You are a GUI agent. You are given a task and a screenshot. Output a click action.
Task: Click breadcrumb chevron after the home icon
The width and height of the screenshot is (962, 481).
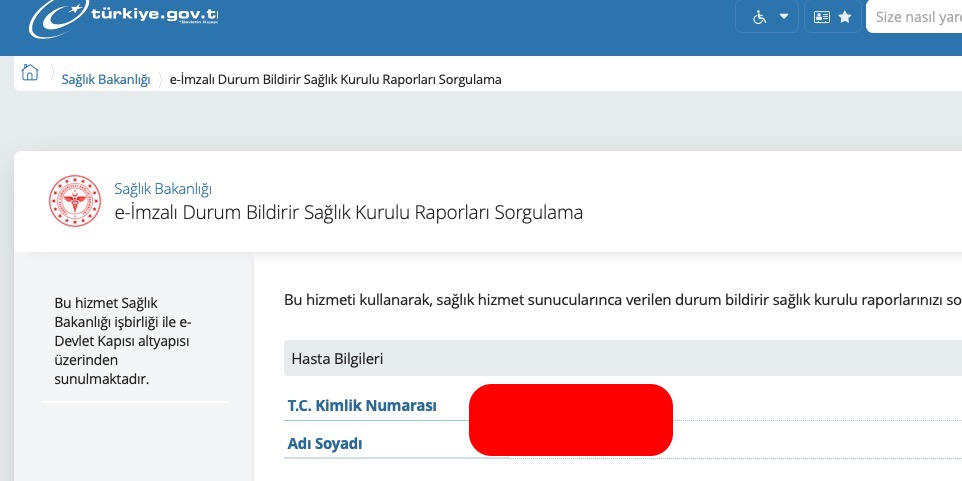point(52,80)
